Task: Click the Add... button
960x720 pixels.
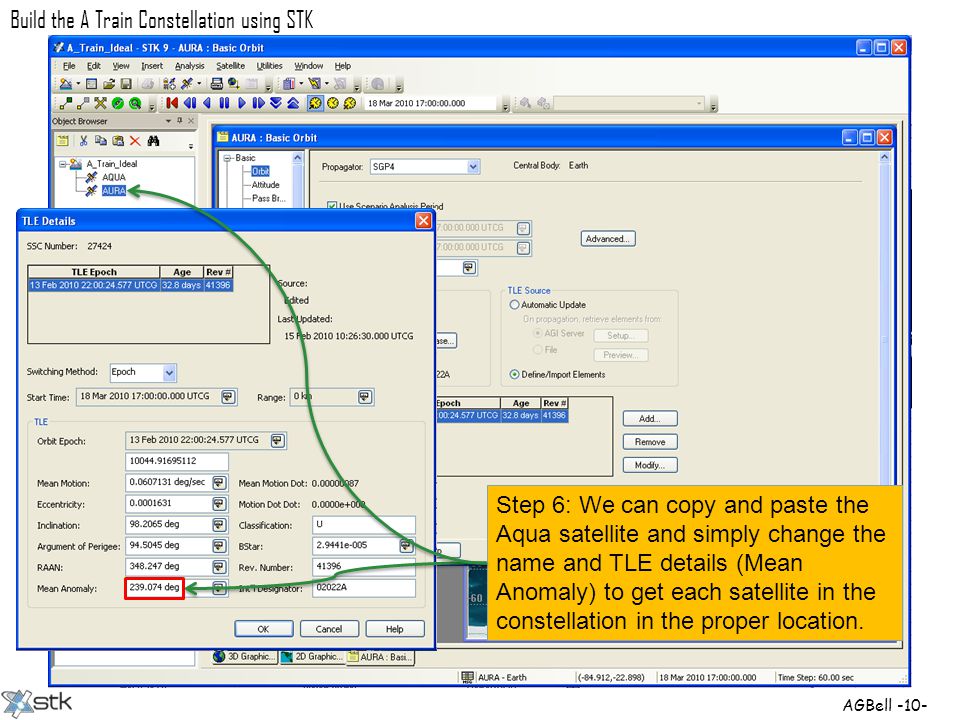Action: click(x=650, y=419)
